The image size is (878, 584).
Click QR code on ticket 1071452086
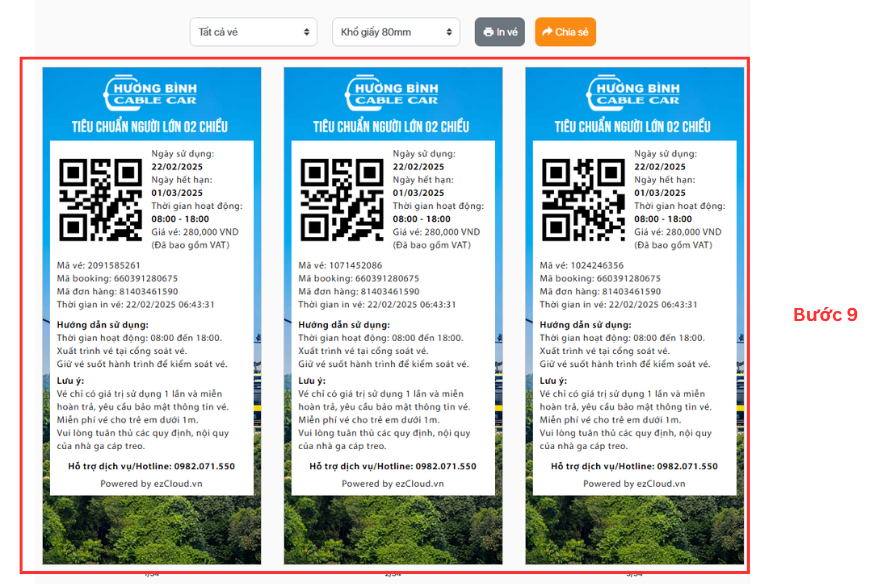[x=341, y=198]
